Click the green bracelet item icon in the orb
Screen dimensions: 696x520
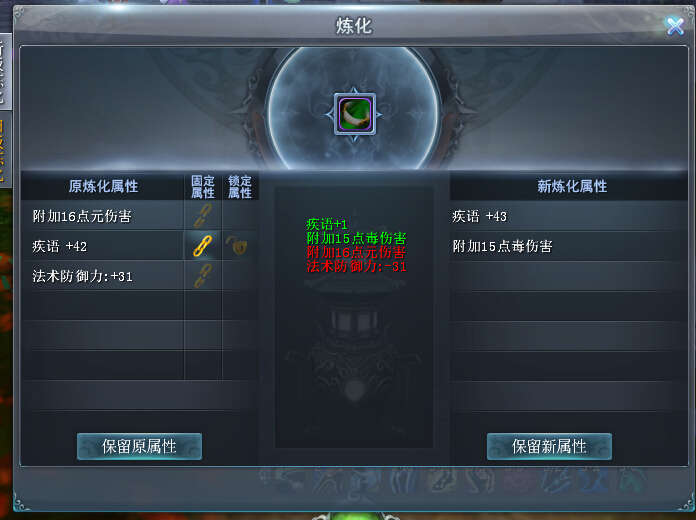(355, 114)
